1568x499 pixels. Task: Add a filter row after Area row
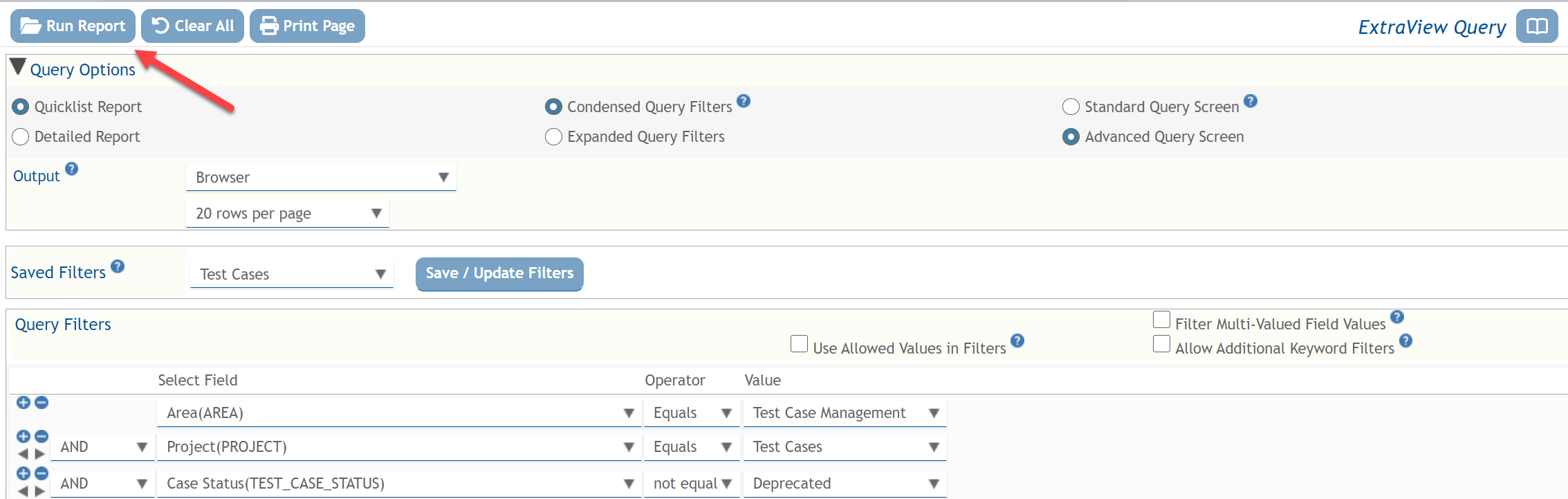click(23, 403)
